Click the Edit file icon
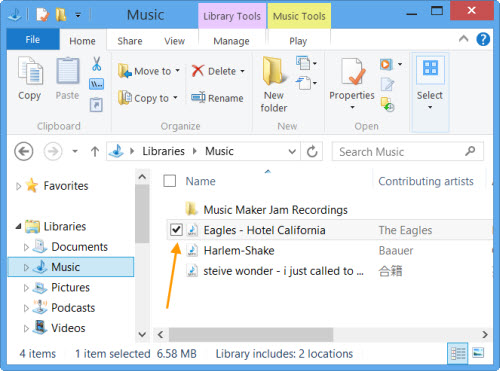The image size is (500, 371). tap(387, 84)
